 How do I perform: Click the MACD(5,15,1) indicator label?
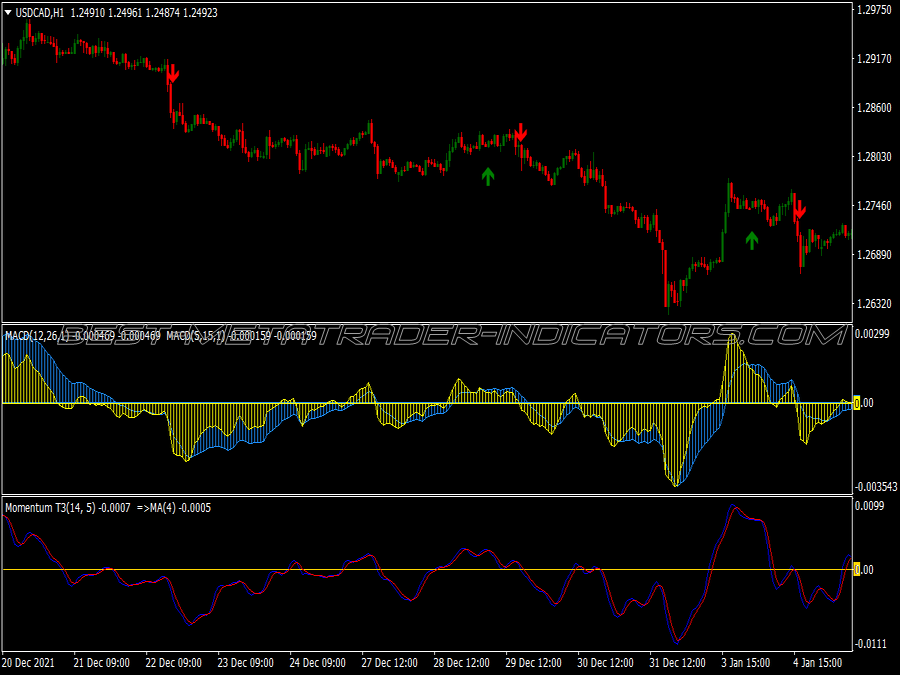click(196, 336)
